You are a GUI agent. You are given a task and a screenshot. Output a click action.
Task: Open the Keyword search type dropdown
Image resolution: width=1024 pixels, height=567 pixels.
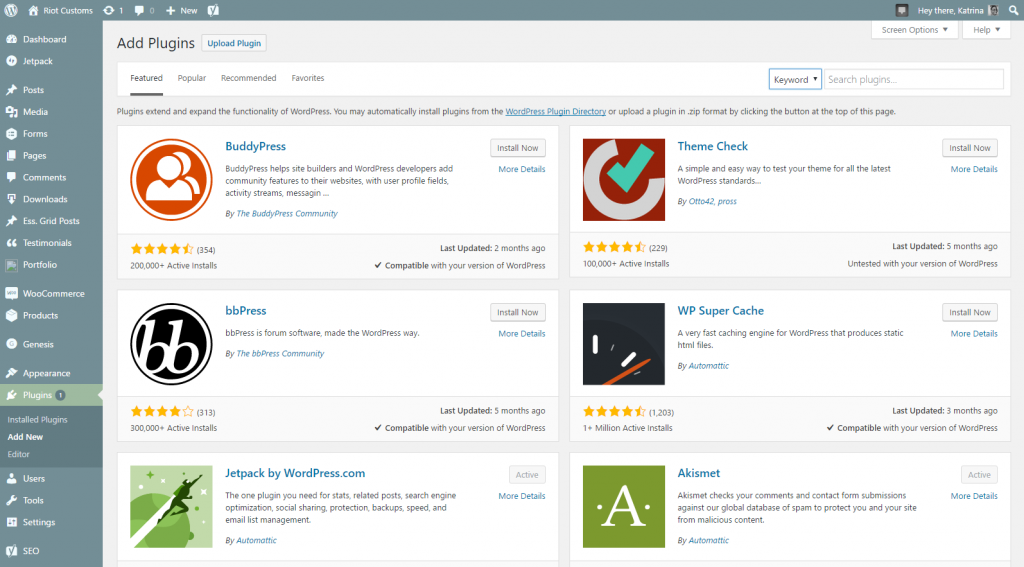pyautogui.click(x=795, y=79)
